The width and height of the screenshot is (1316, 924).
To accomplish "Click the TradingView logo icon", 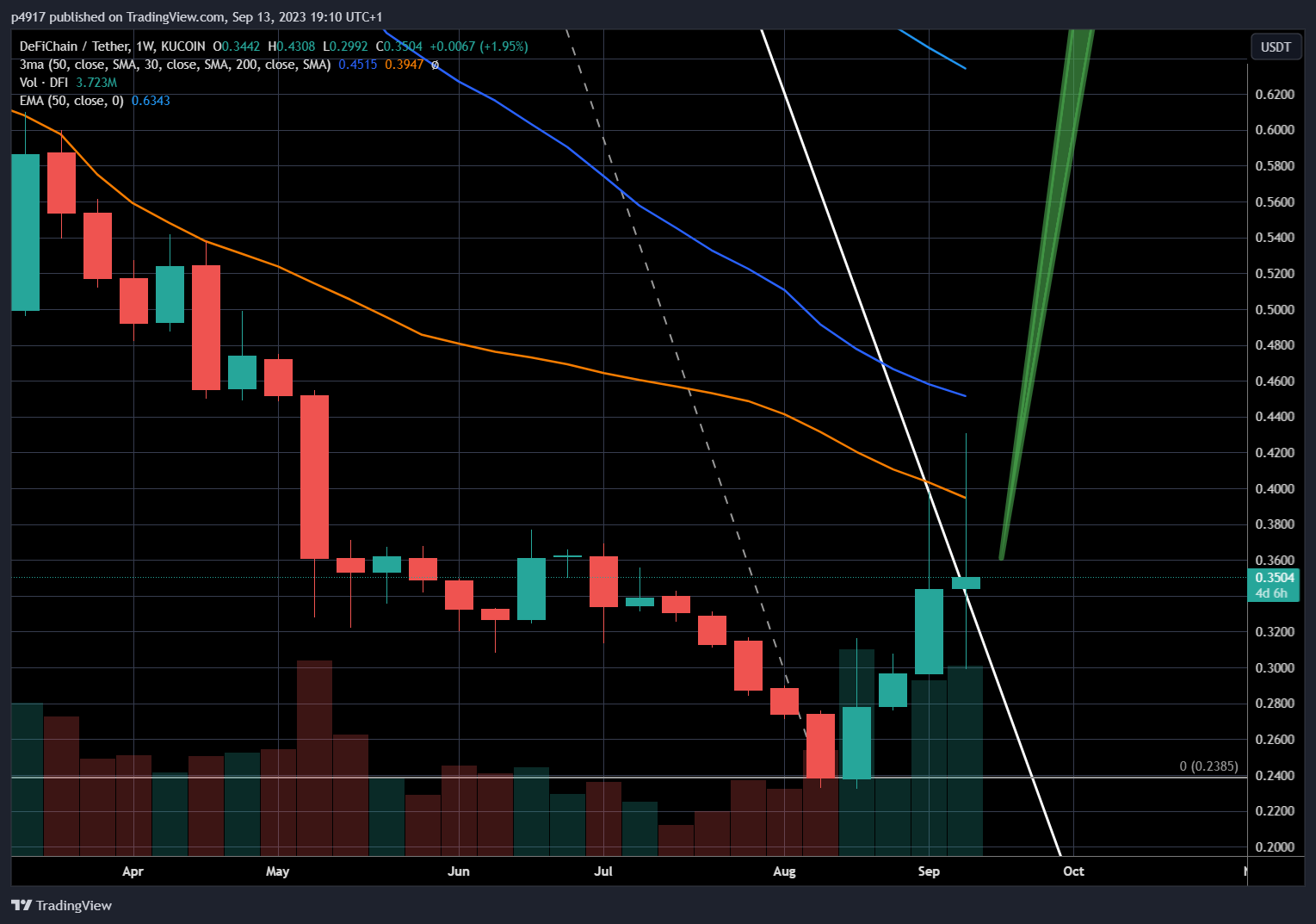I will click(21, 905).
